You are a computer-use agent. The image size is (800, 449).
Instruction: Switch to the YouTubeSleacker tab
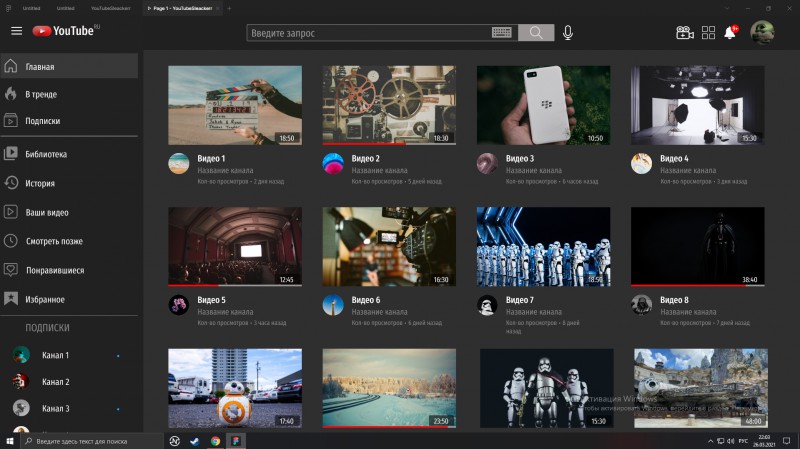(111, 8)
